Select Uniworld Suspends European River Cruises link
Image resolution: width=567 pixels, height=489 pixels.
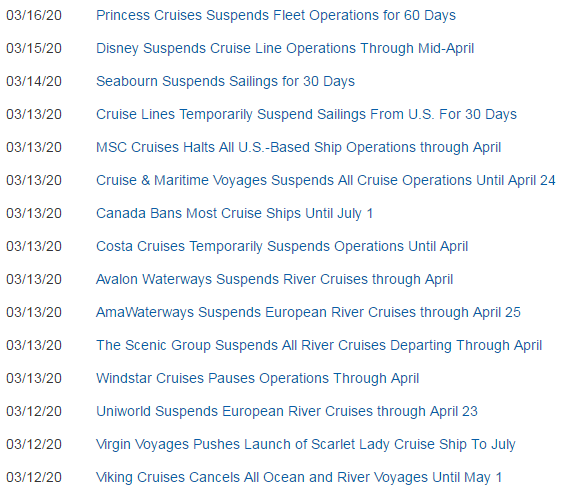tap(287, 412)
